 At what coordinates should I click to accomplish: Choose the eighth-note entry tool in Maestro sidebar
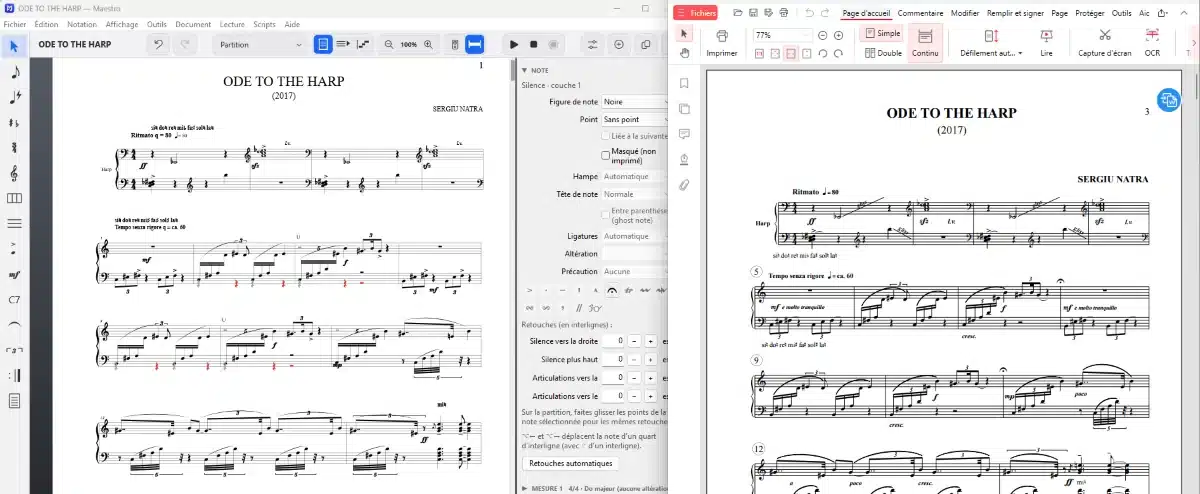tap(14, 72)
